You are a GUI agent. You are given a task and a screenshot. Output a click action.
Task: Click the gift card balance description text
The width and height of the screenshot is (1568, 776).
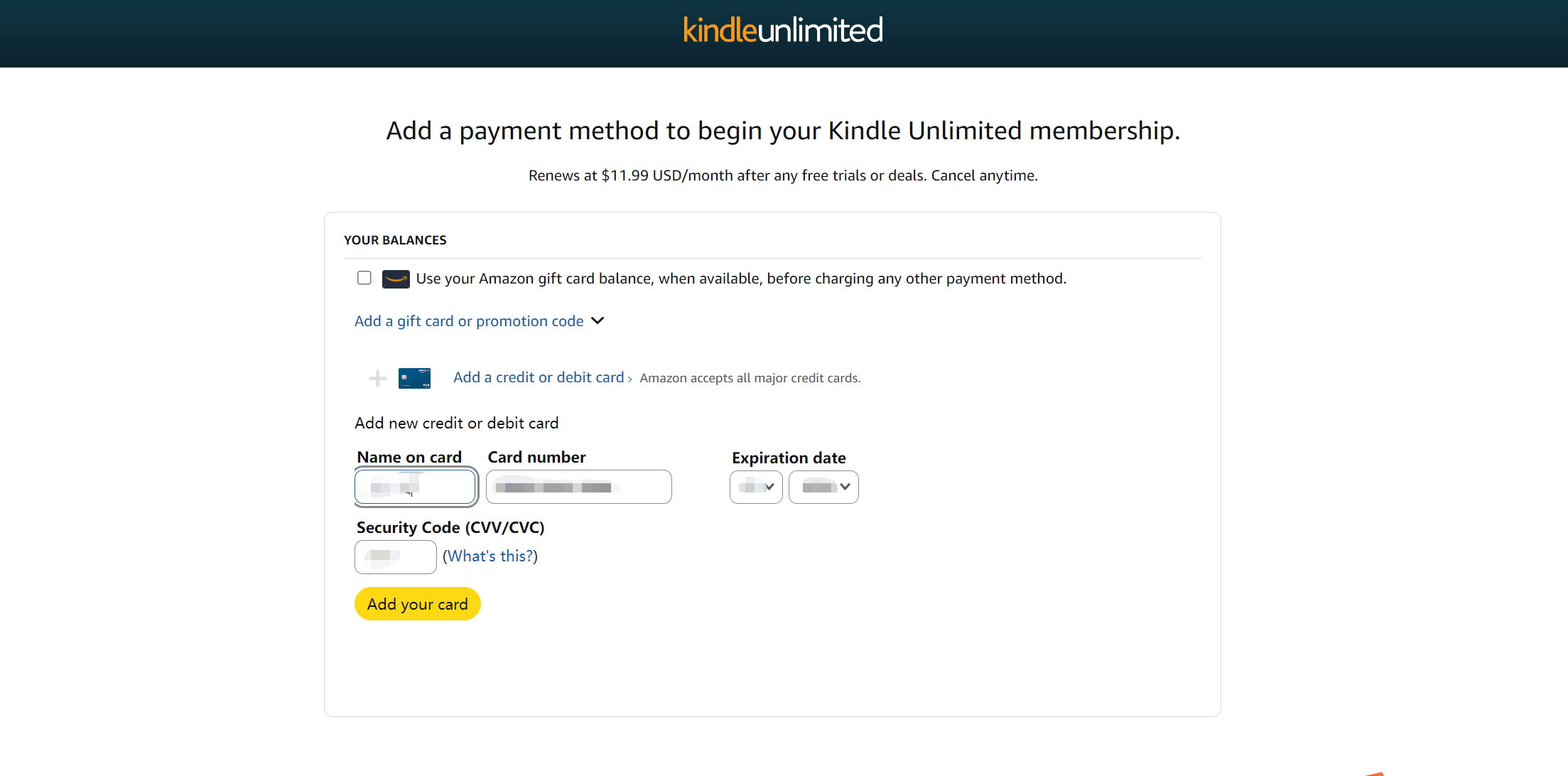pyautogui.click(x=741, y=279)
